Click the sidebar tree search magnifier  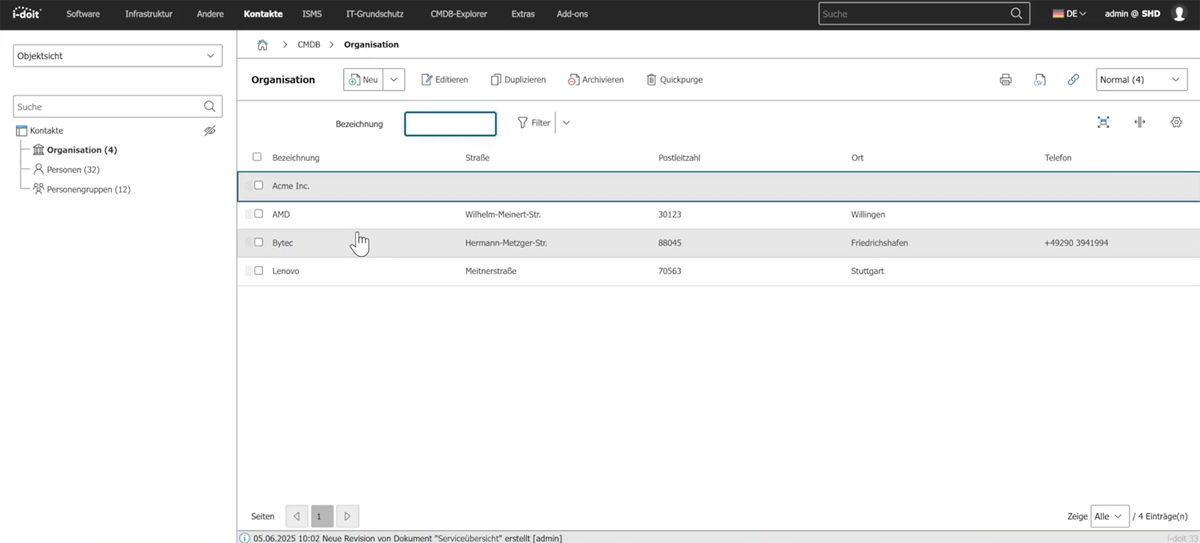coord(210,106)
